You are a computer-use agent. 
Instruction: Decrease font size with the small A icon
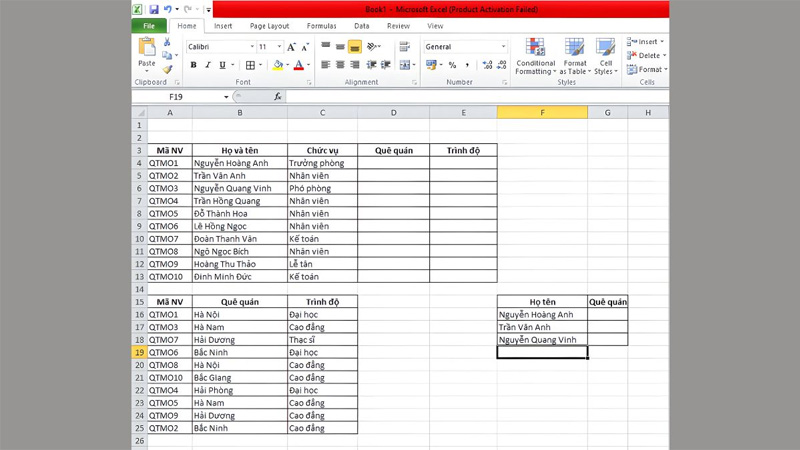coord(305,47)
